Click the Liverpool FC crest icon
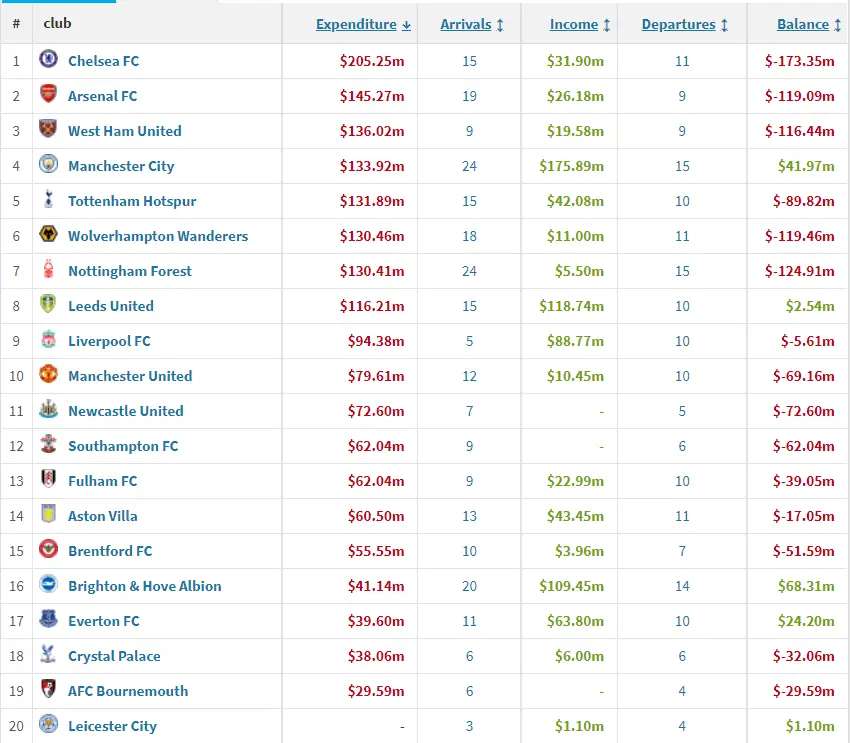Viewport: 850px width, 743px height. (x=48, y=341)
